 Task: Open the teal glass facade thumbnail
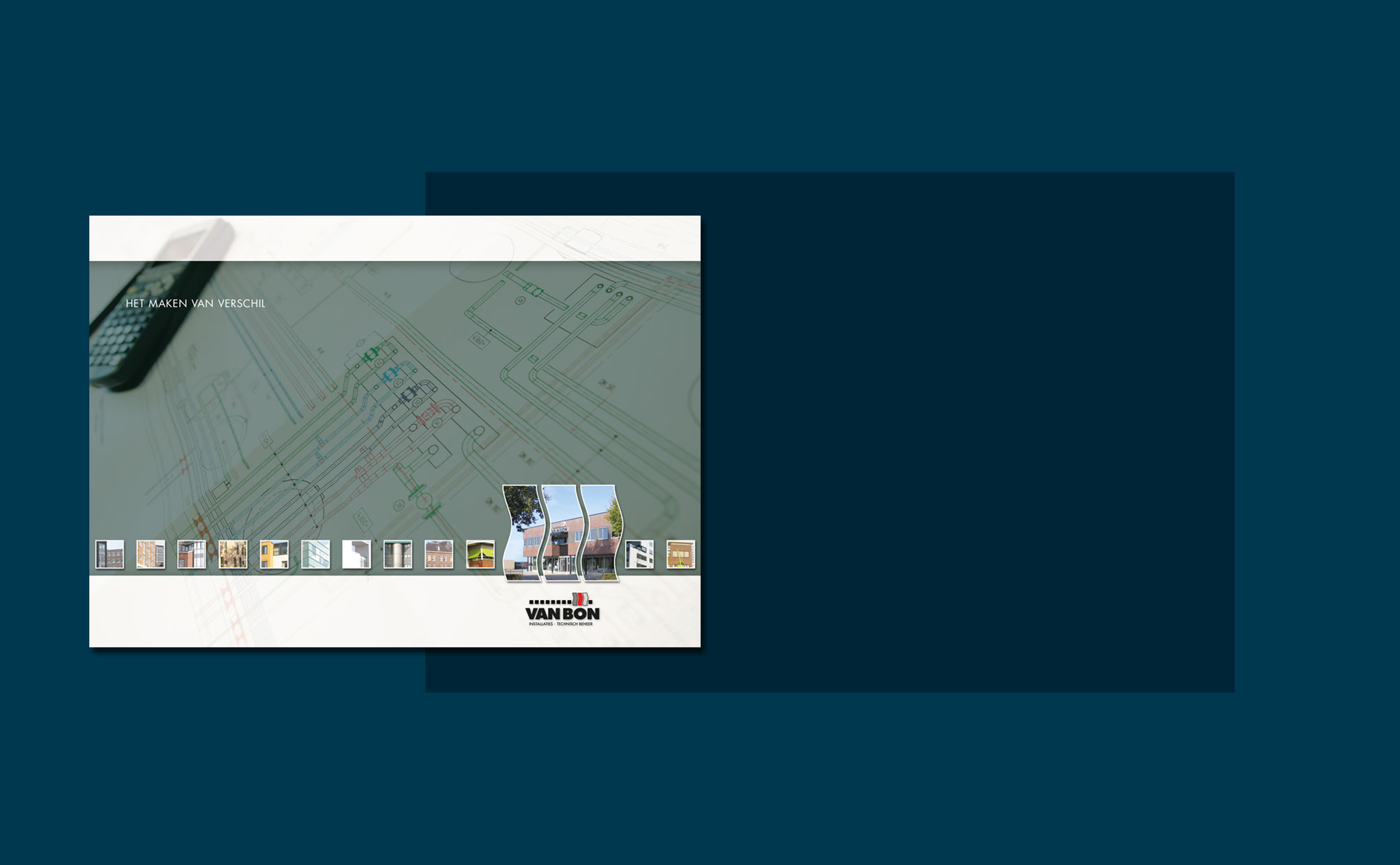click(x=315, y=555)
